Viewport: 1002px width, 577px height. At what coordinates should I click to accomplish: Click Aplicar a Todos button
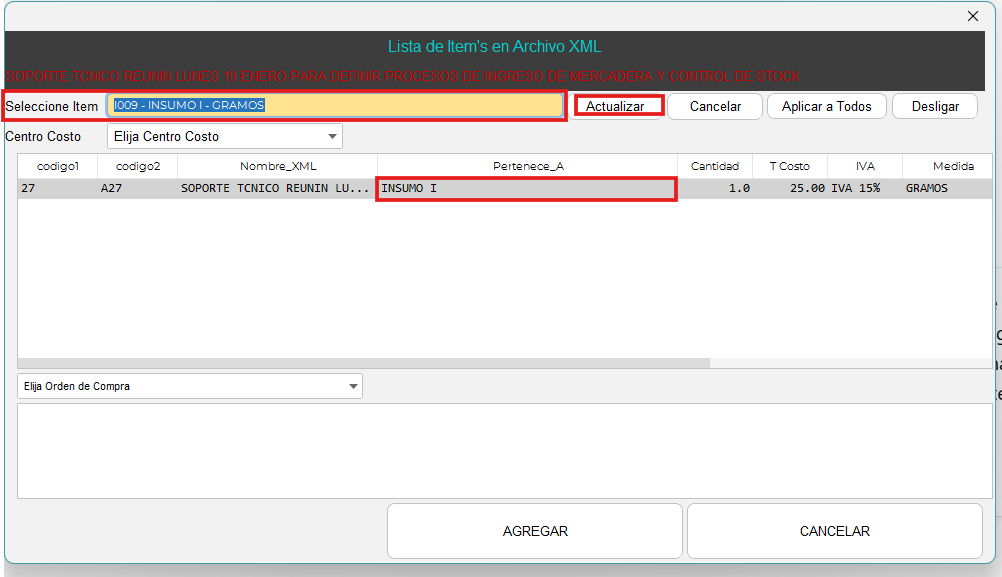click(826, 106)
